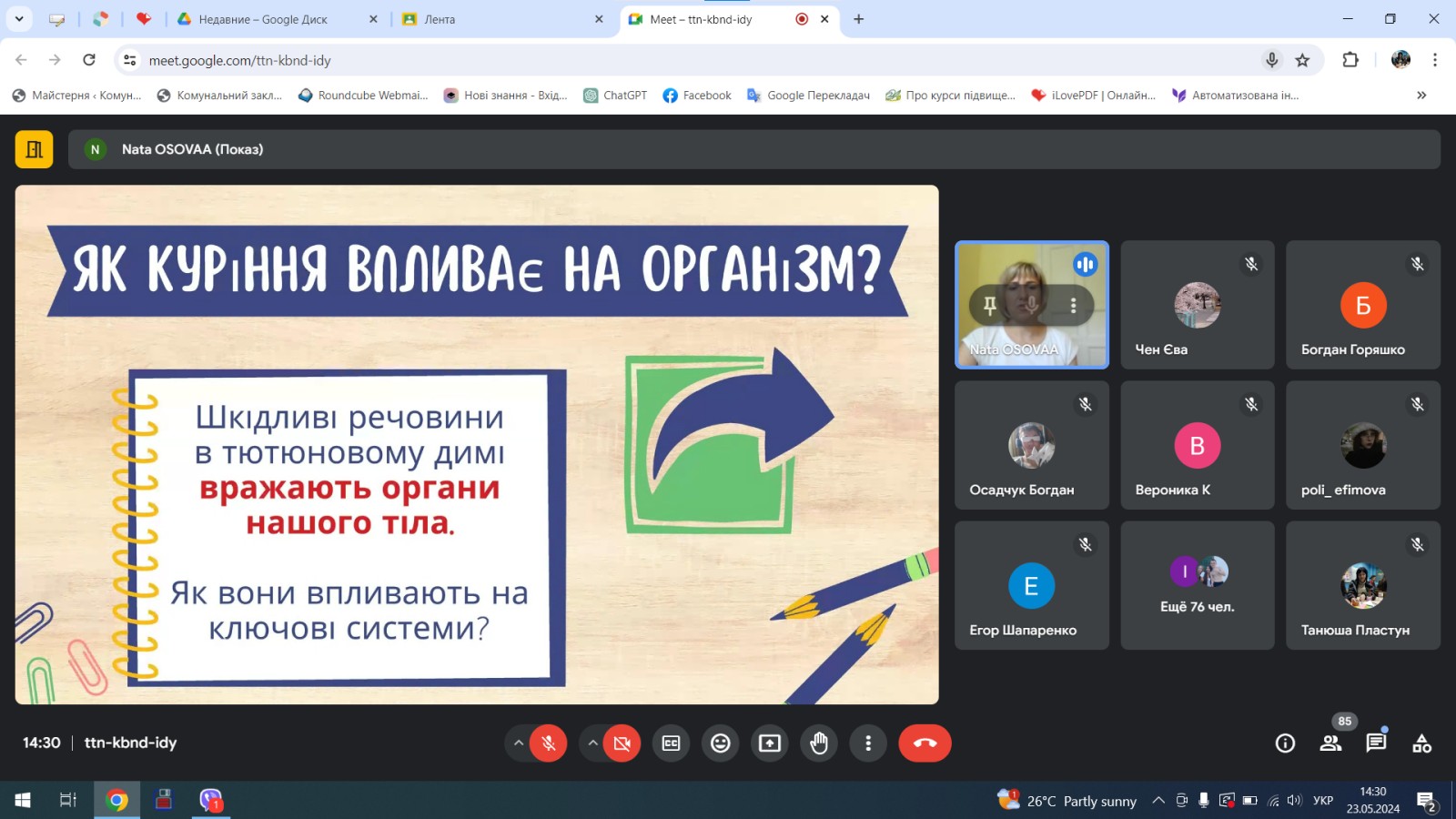Open meeting details info icon
The height and width of the screenshot is (819, 1456).
(x=1285, y=743)
